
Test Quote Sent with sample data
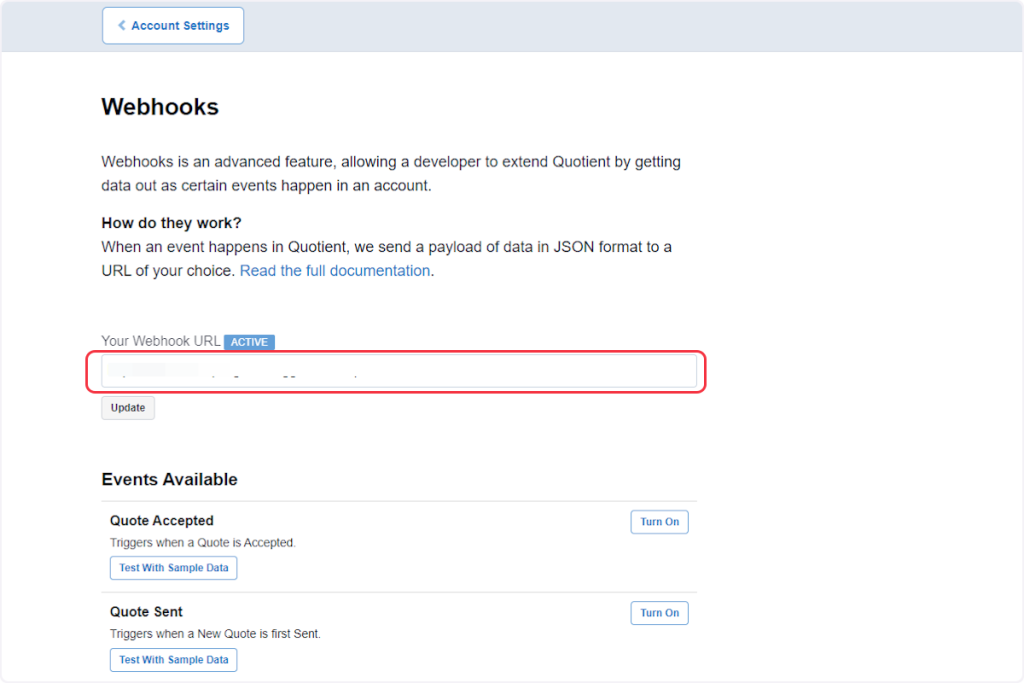(x=173, y=660)
